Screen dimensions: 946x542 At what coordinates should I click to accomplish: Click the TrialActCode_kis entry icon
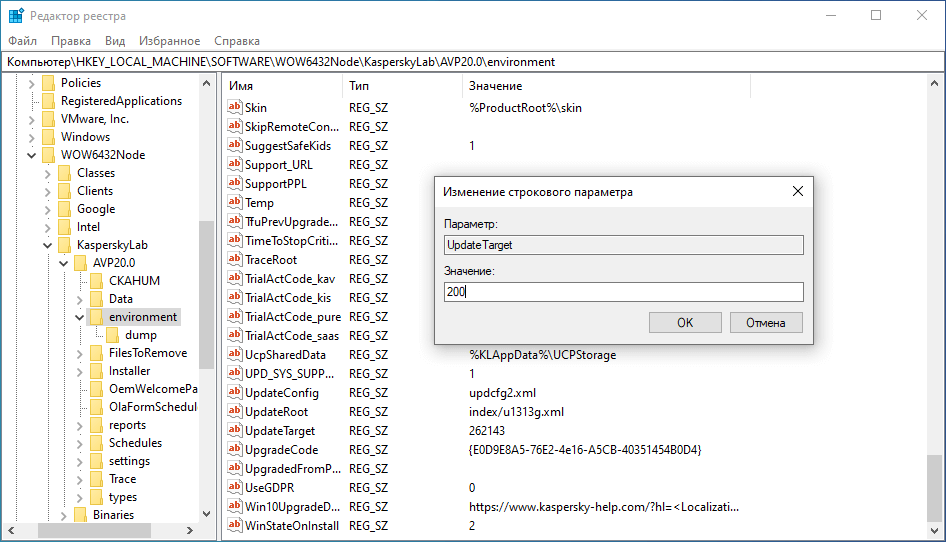coord(235,298)
